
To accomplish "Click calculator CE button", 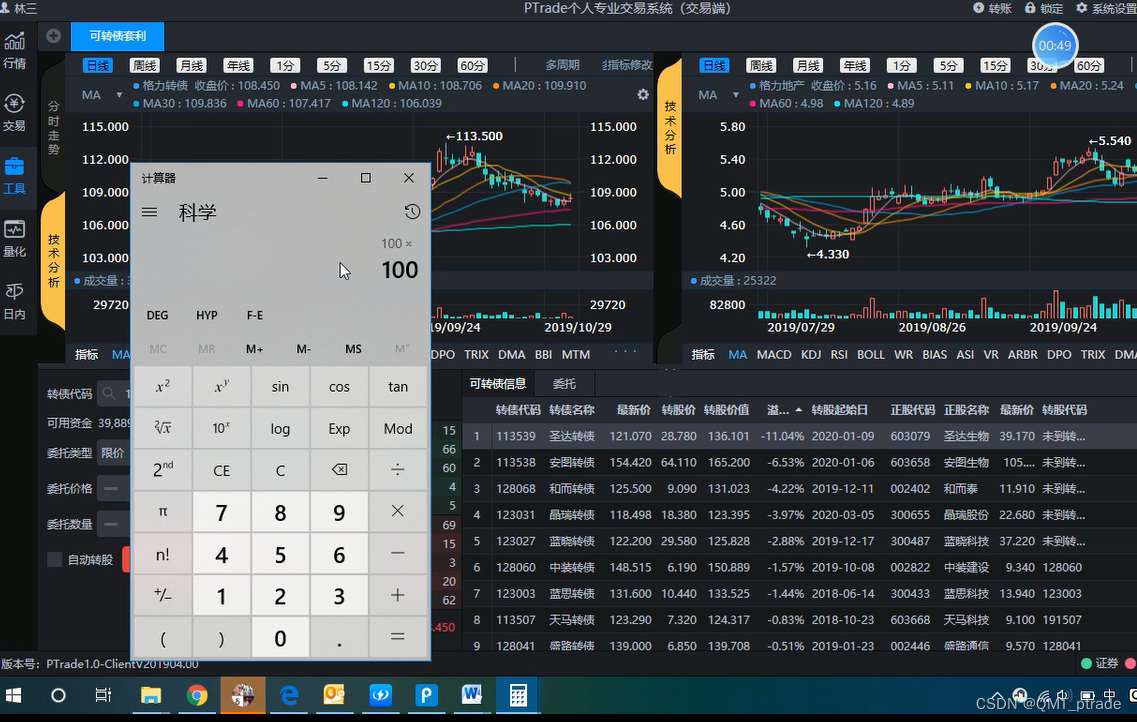I will (x=221, y=470).
